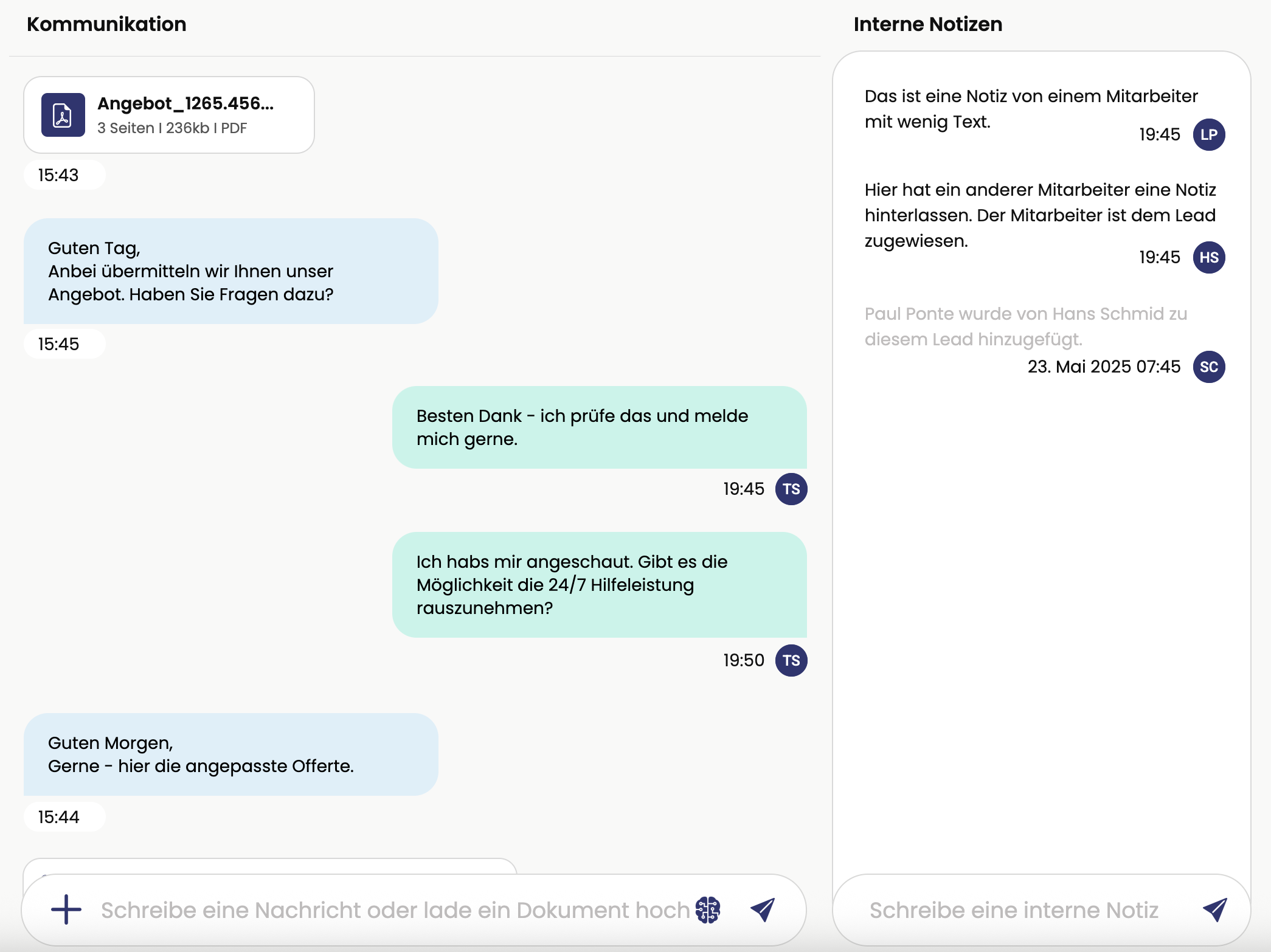Image resolution: width=1271 pixels, height=952 pixels.
Task: Click the plus attachment icon in message bar
Action: coord(66,909)
